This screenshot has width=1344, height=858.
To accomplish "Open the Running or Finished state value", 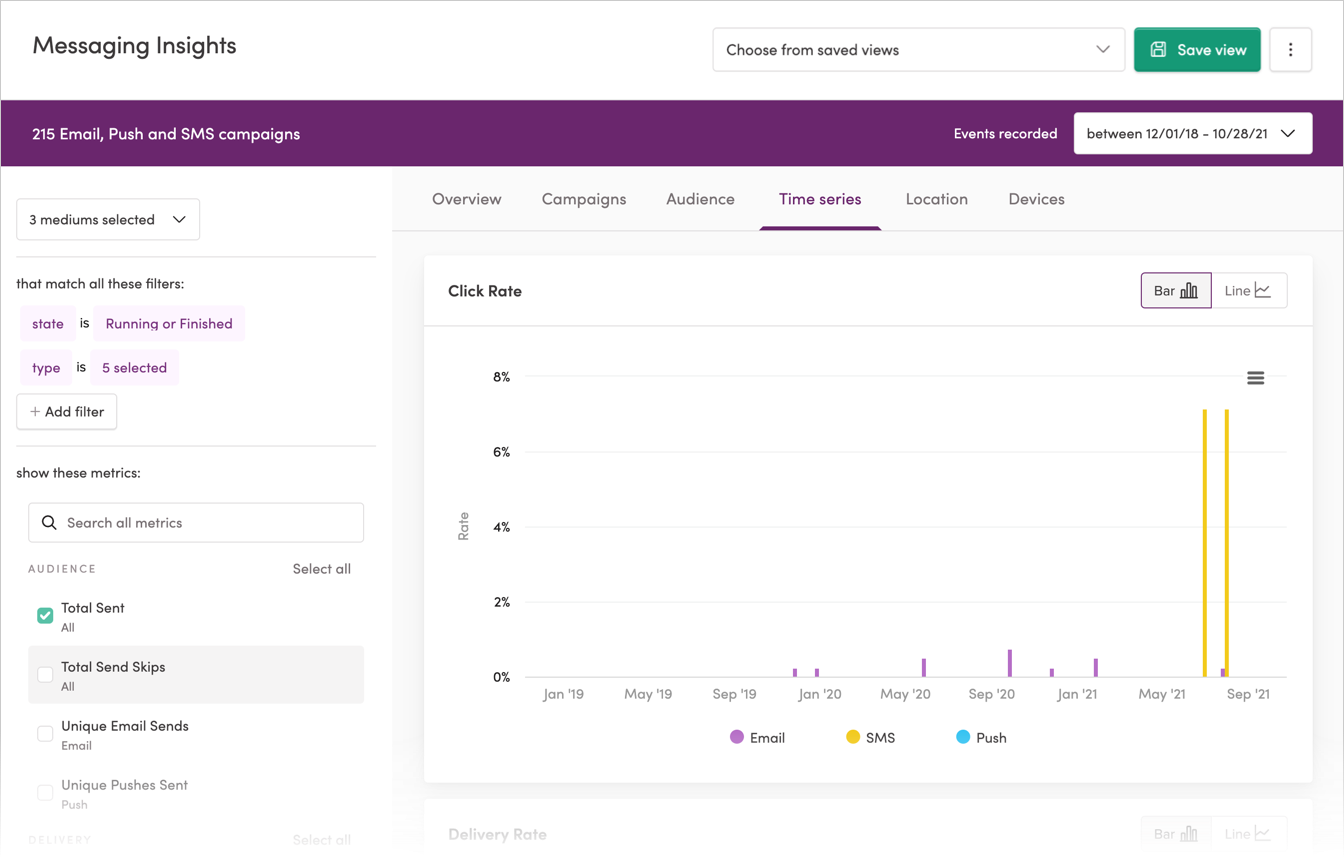I will tap(169, 323).
